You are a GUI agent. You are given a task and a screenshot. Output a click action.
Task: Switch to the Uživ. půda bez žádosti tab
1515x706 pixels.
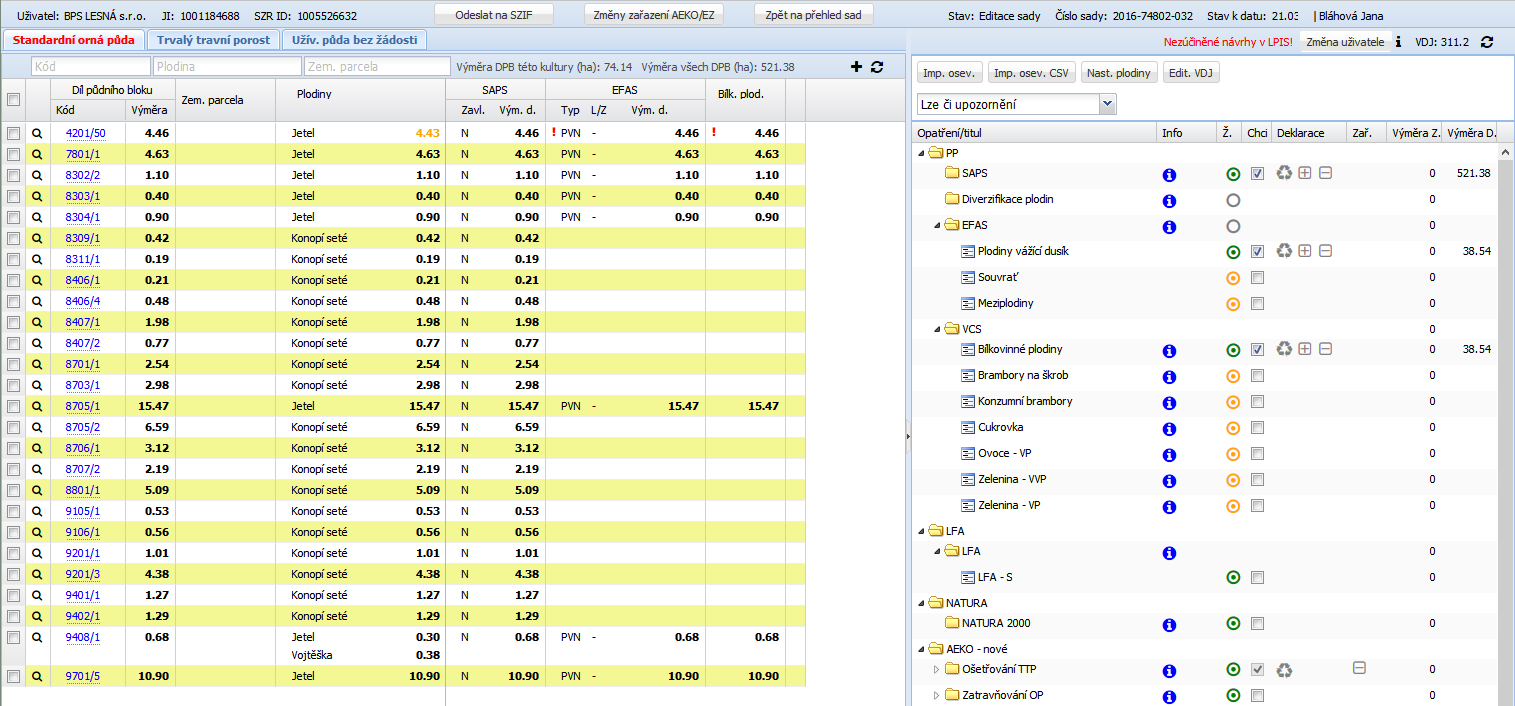(x=354, y=40)
